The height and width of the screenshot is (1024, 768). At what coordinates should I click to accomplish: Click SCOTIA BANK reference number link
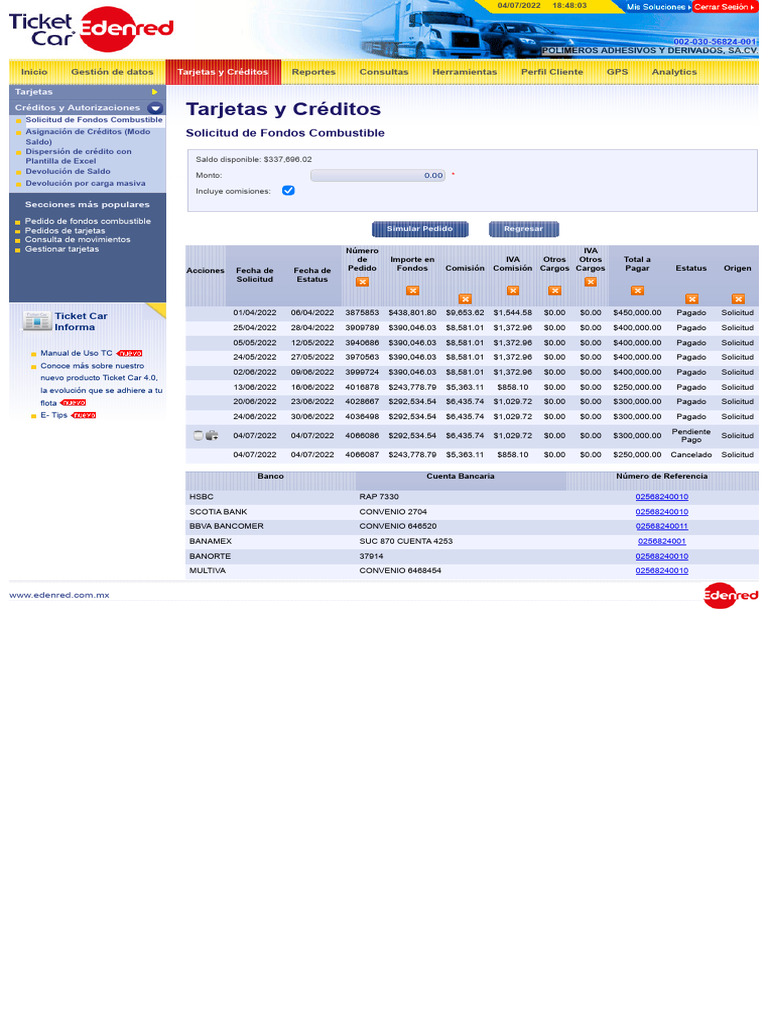pyautogui.click(x=662, y=512)
